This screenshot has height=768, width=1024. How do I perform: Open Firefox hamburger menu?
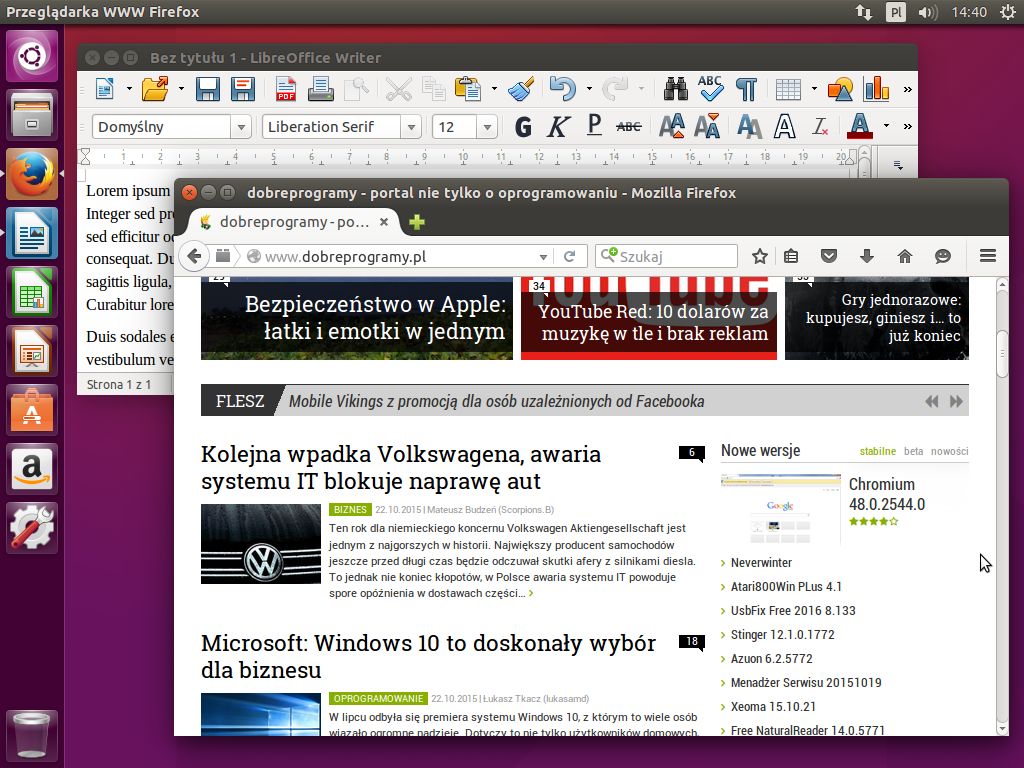tap(988, 256)
